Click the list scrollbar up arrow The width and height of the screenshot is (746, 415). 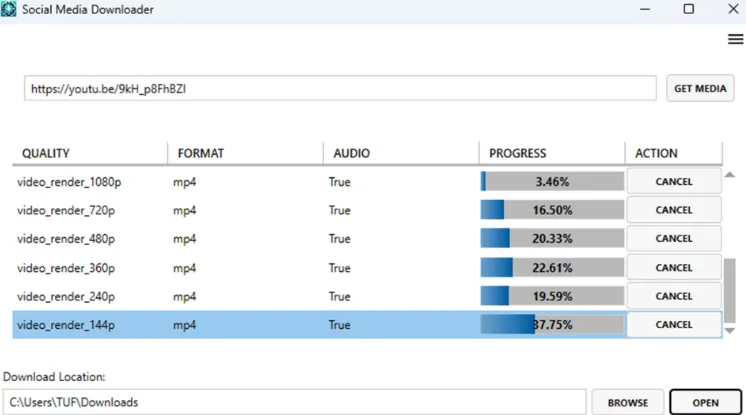tap(730, 175)
